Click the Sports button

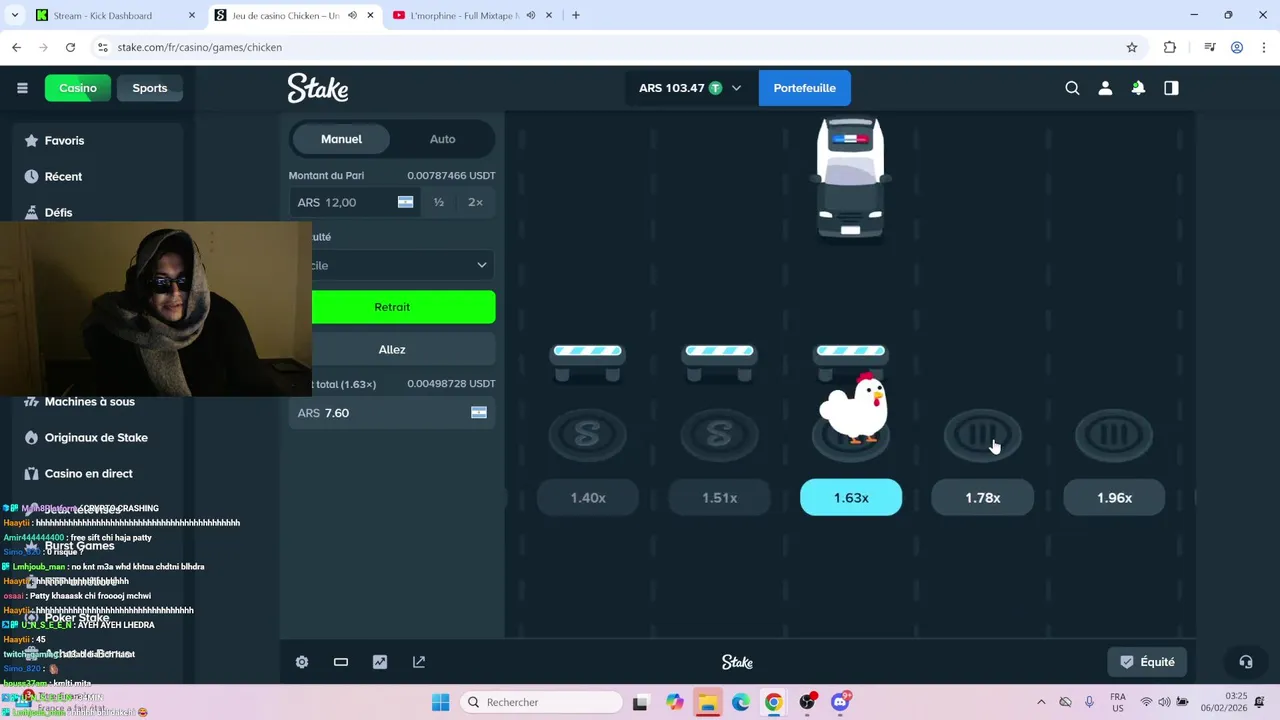[150, 88]
